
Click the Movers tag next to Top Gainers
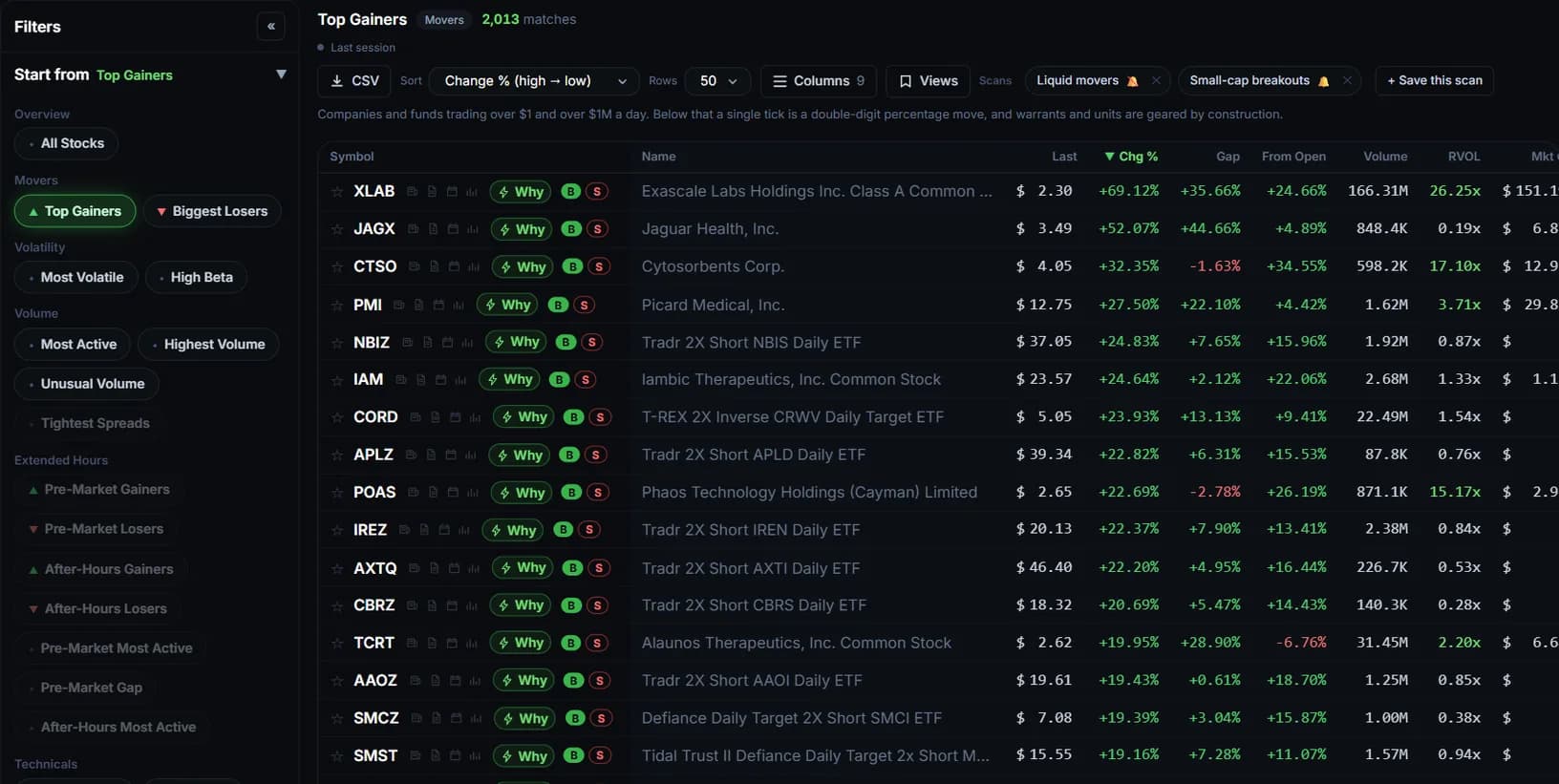[x=444, y=20]
